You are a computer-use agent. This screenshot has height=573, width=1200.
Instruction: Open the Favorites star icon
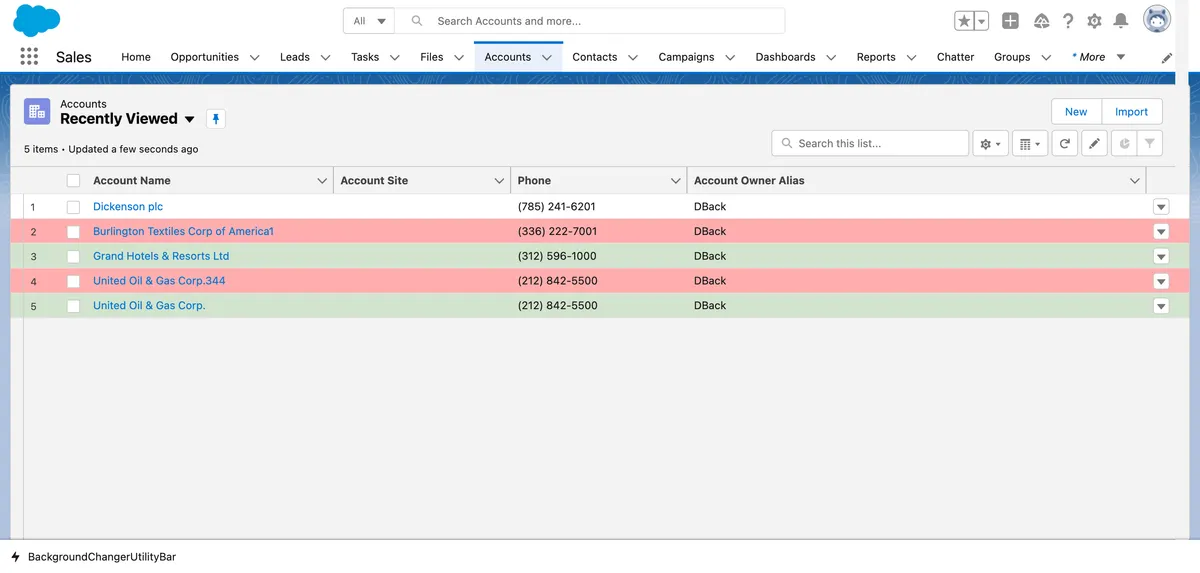click(964, 21)
